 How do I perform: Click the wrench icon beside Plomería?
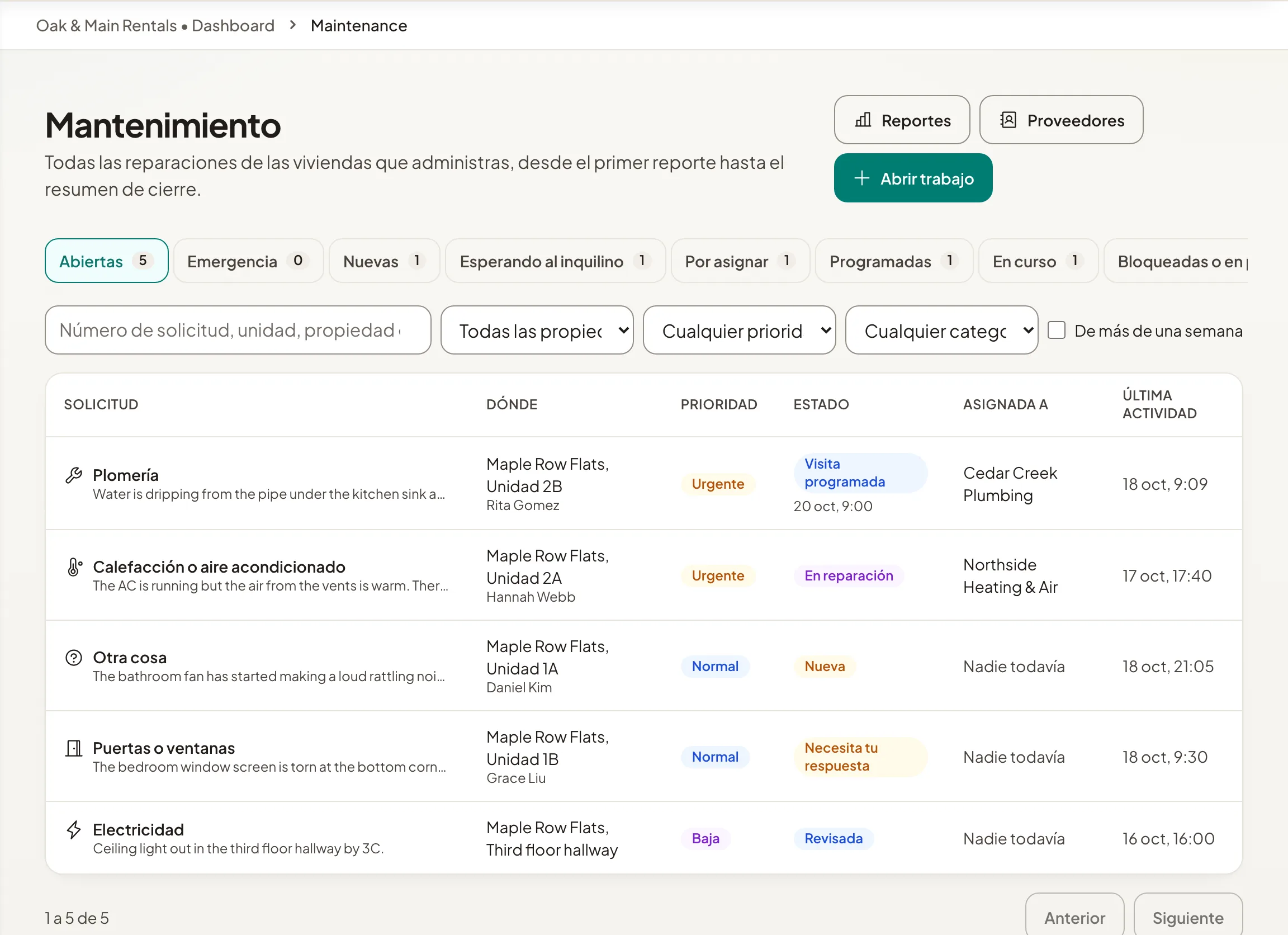click(x=74, y=475)
